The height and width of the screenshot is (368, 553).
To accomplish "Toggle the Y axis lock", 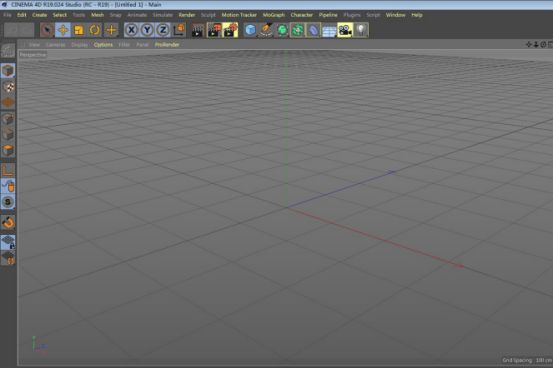I will [147, 30].
